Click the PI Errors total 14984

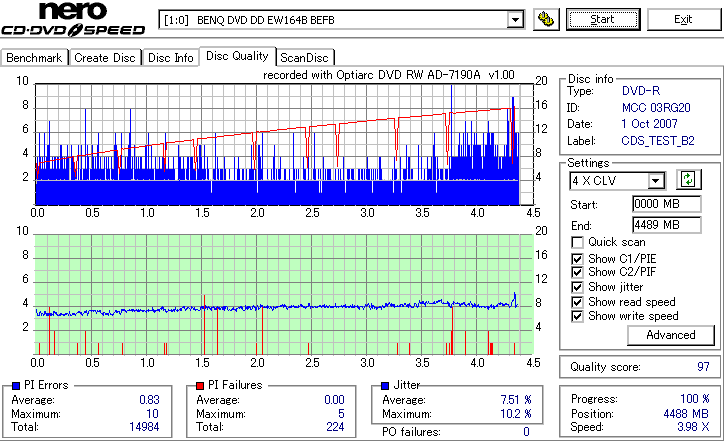click(x=144, y=427)
